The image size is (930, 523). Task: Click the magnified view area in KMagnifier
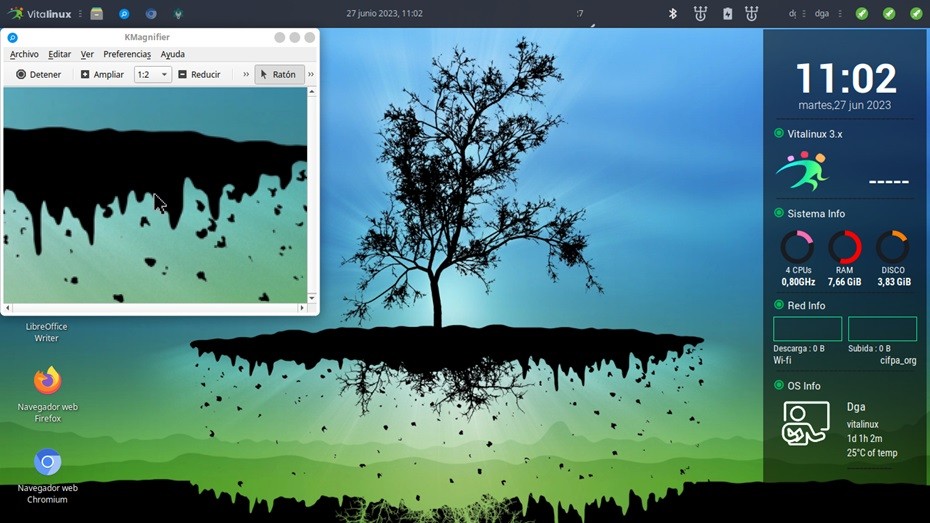pyautogui.click(x=155, y=195)
